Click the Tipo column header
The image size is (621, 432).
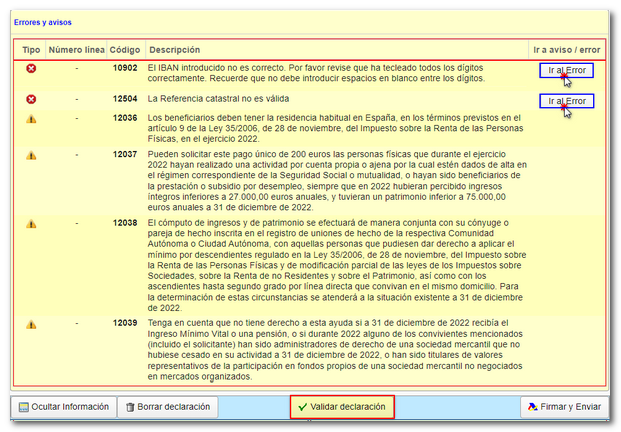(x=31, y=49)
